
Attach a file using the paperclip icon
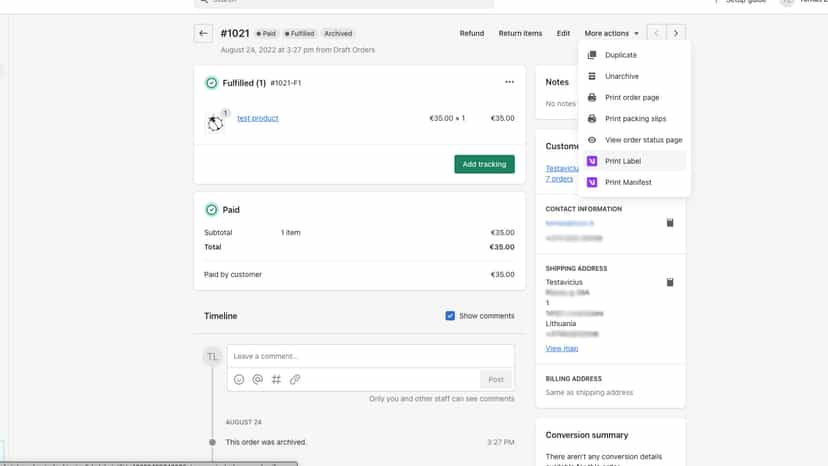pyautogui.click(x=295, y=379)
